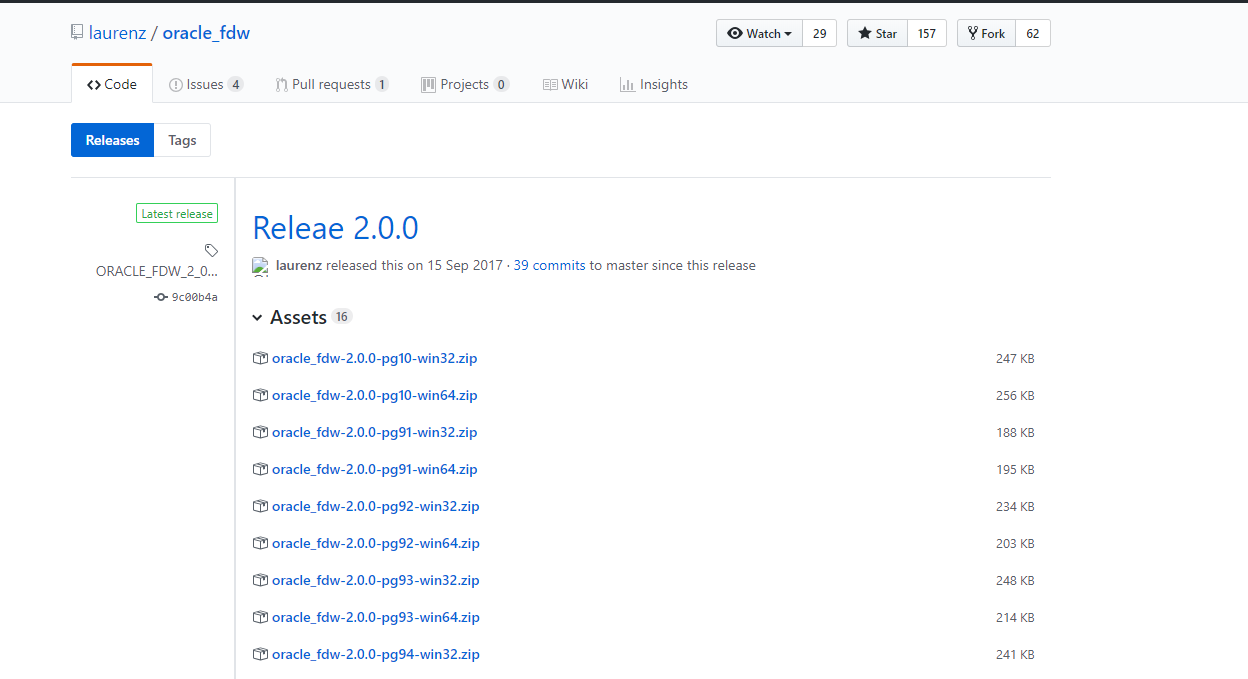Download oracle_fdw-2.0.0-pg10-win64.zip
Viewport: 1248px width, 679px height.
[375, 395]
